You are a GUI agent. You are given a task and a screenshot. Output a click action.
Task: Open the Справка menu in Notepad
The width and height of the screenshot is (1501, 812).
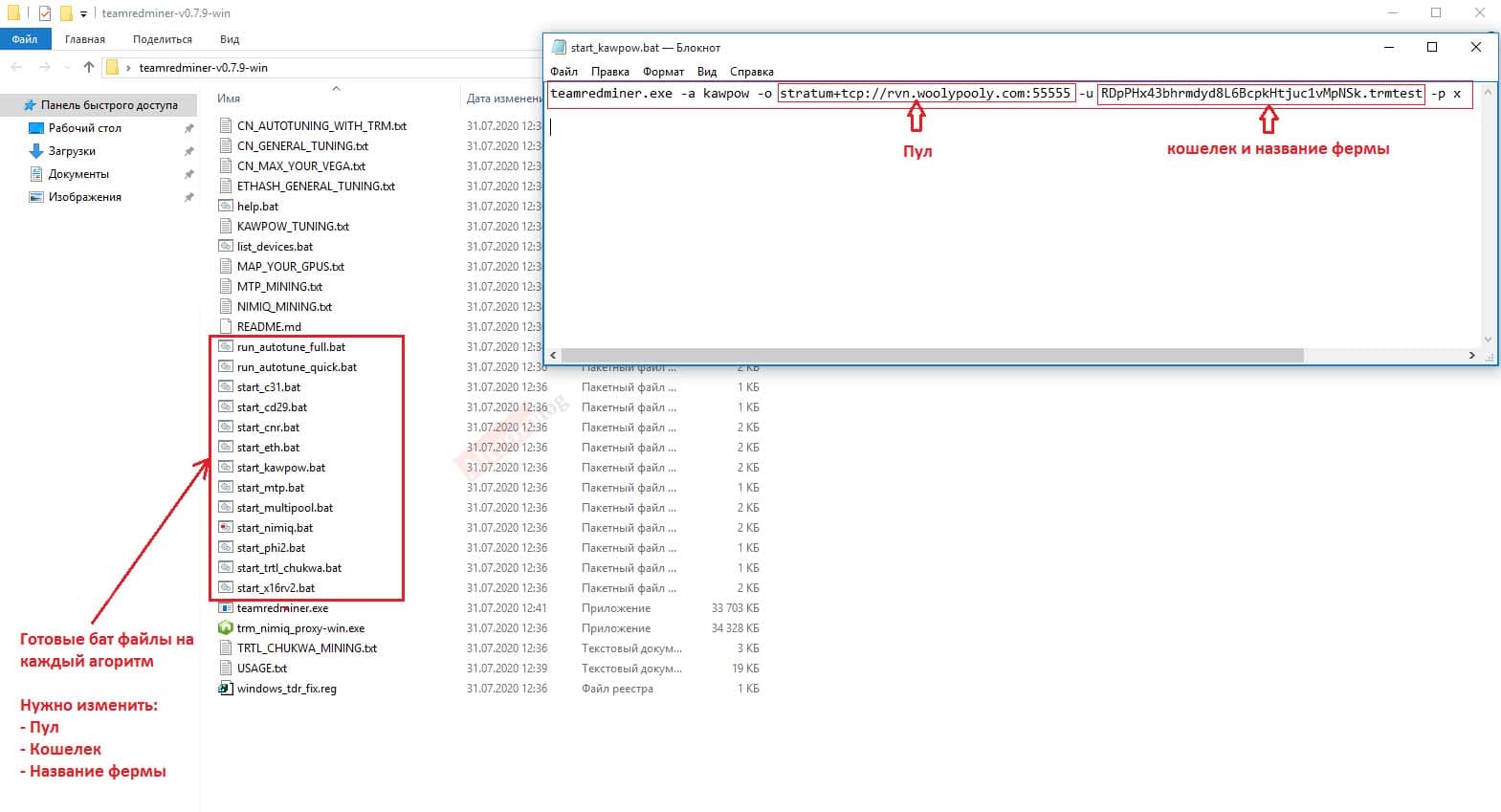752,72
